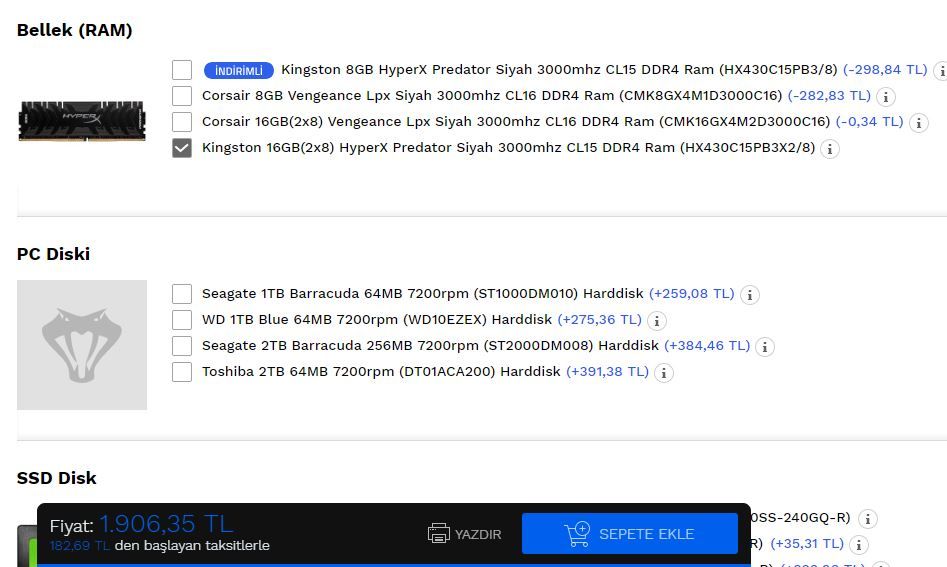Click price difference (-0,34 TL)
Image resolution: width=947 pixels, height=567 pixels.
point(870,121)
